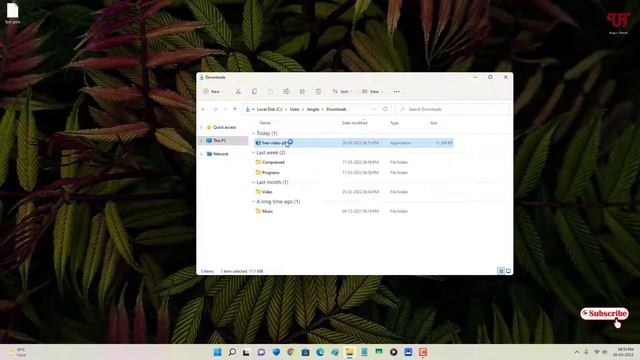Open Chrome browser from taskbar

tap(291, 352)
